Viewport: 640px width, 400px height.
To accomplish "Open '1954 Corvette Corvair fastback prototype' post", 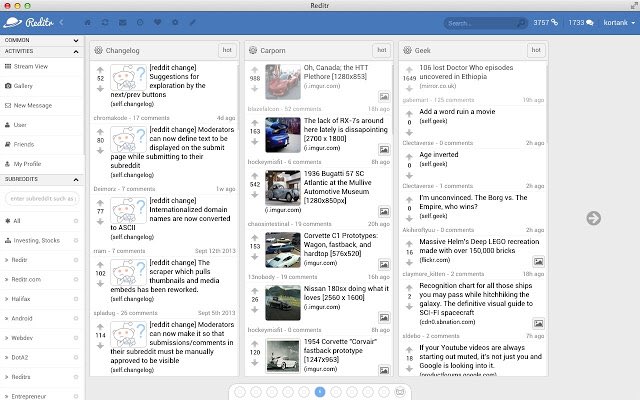I will click(340, 350).
